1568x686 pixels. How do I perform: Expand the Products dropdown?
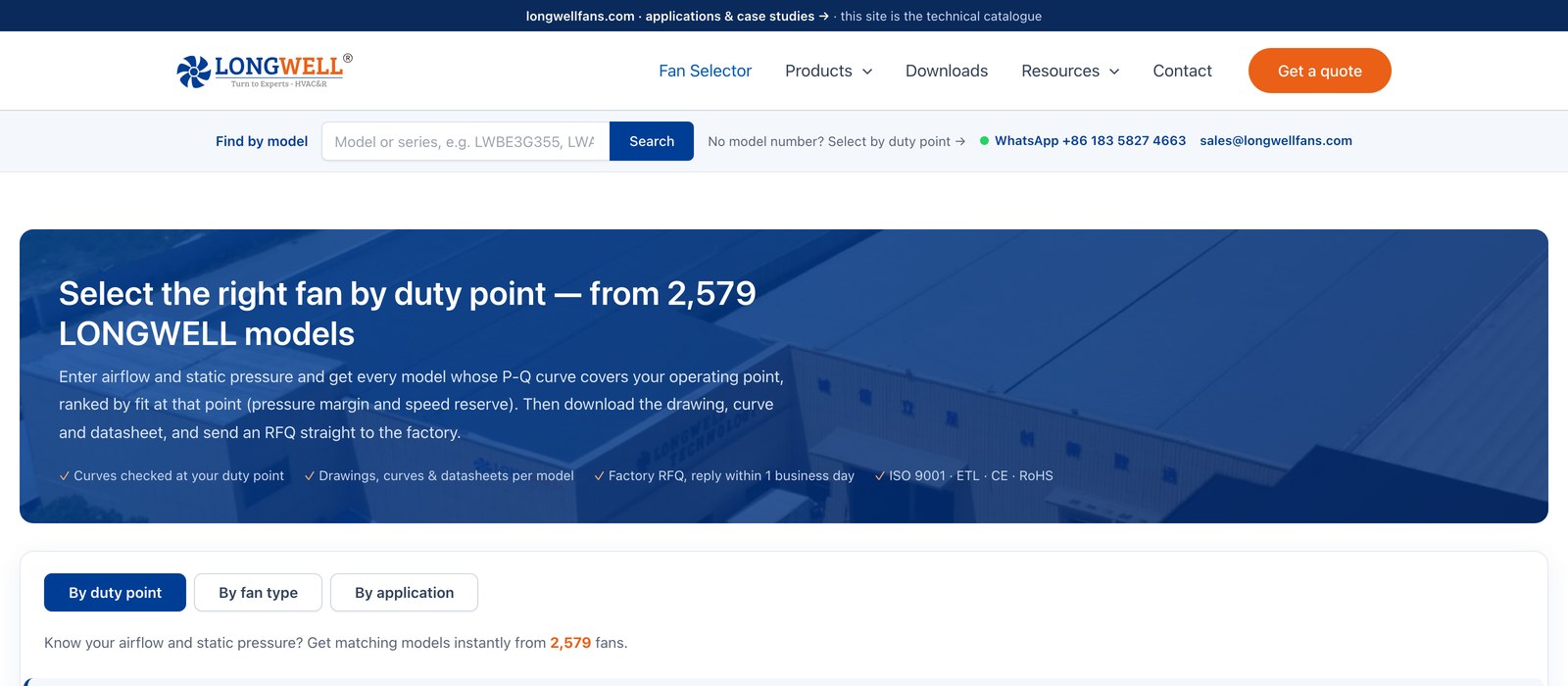click(x=828, y=71)
